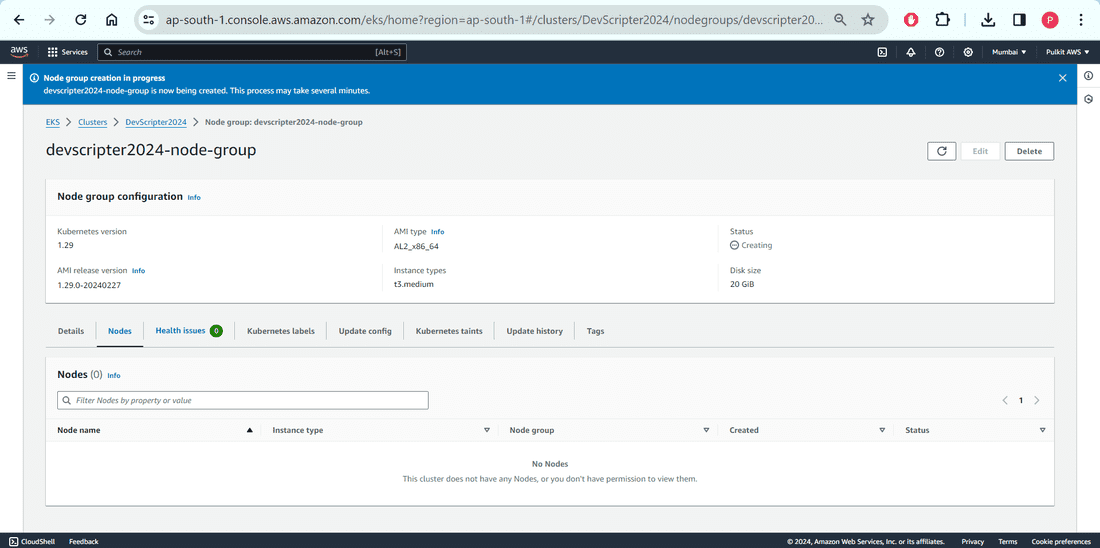
Task: Open DevScripter2024 cluster breadcrumb link
Action: click(156, 122)
